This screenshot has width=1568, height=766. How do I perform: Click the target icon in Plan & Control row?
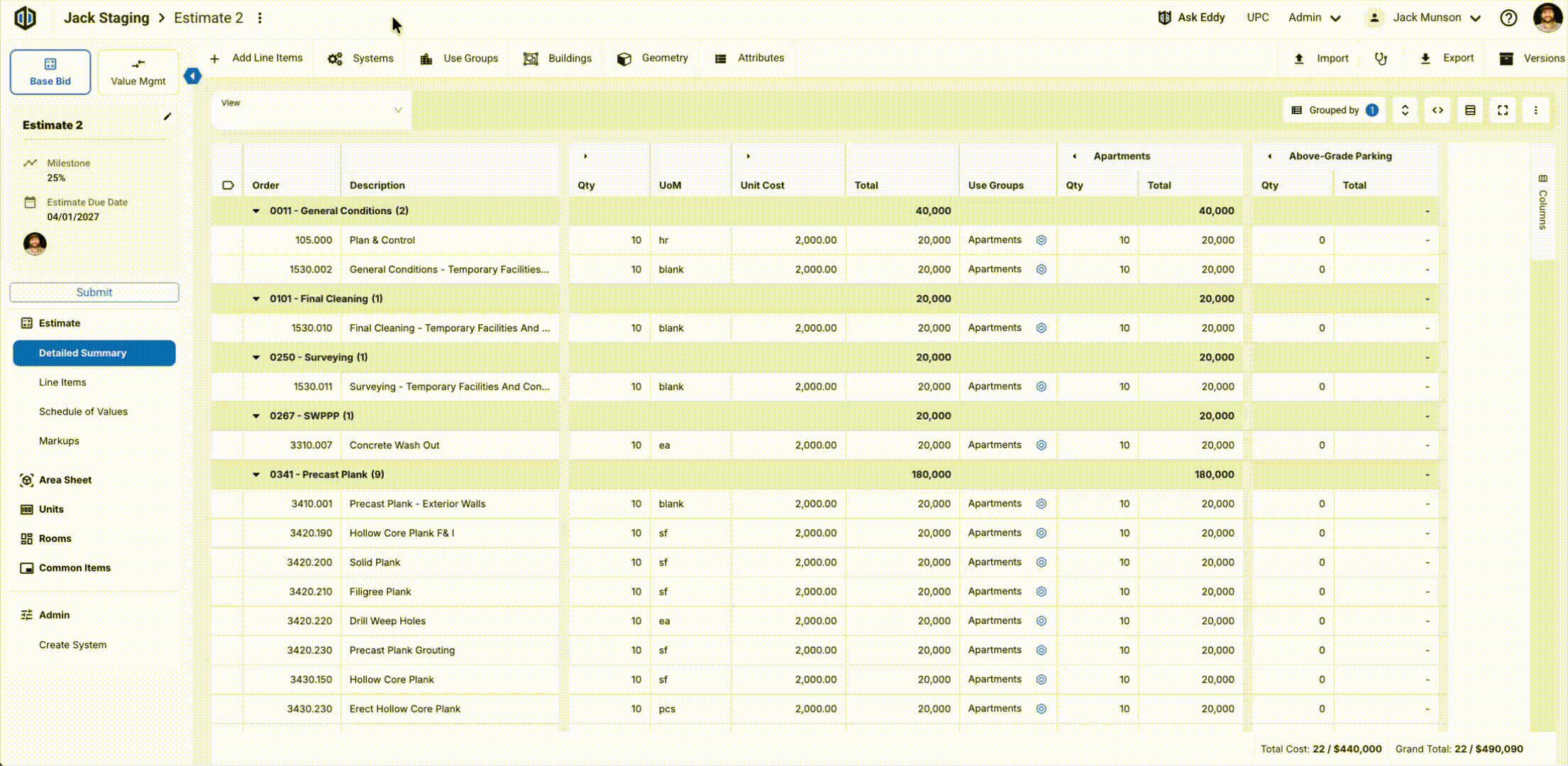coord(1041,240)
